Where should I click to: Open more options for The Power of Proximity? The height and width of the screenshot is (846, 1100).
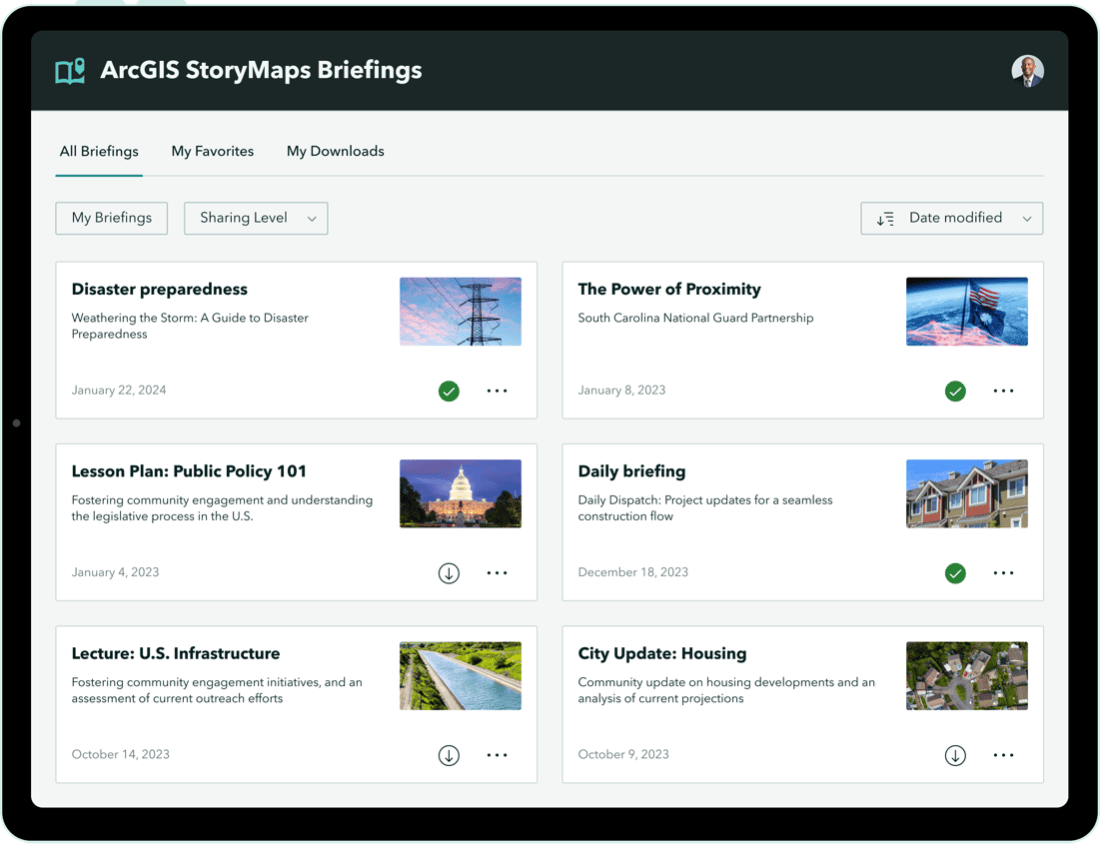[1003, 391]
